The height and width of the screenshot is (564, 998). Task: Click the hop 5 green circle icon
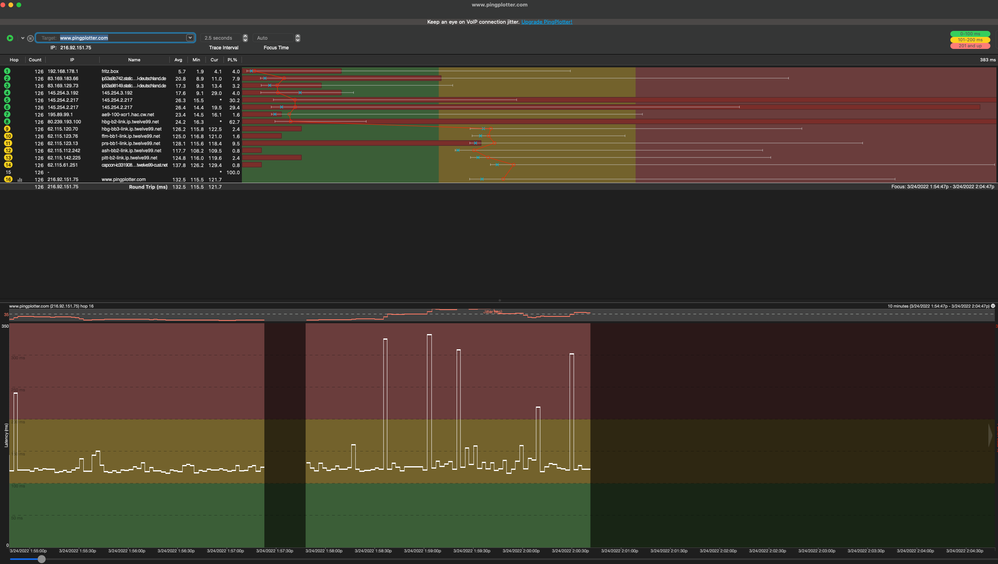click(8, 100)
